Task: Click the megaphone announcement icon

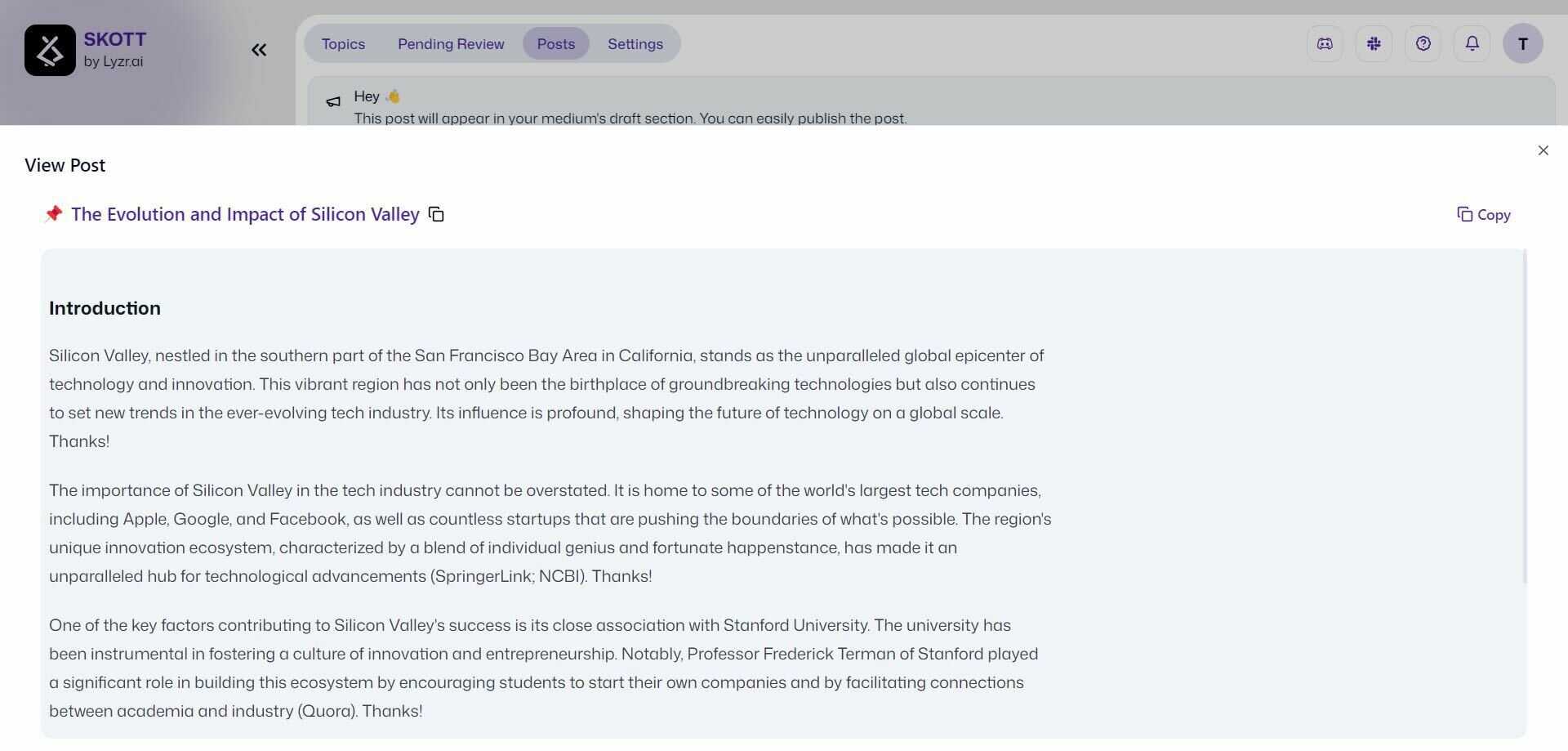Action: click(x=333, y=102)
